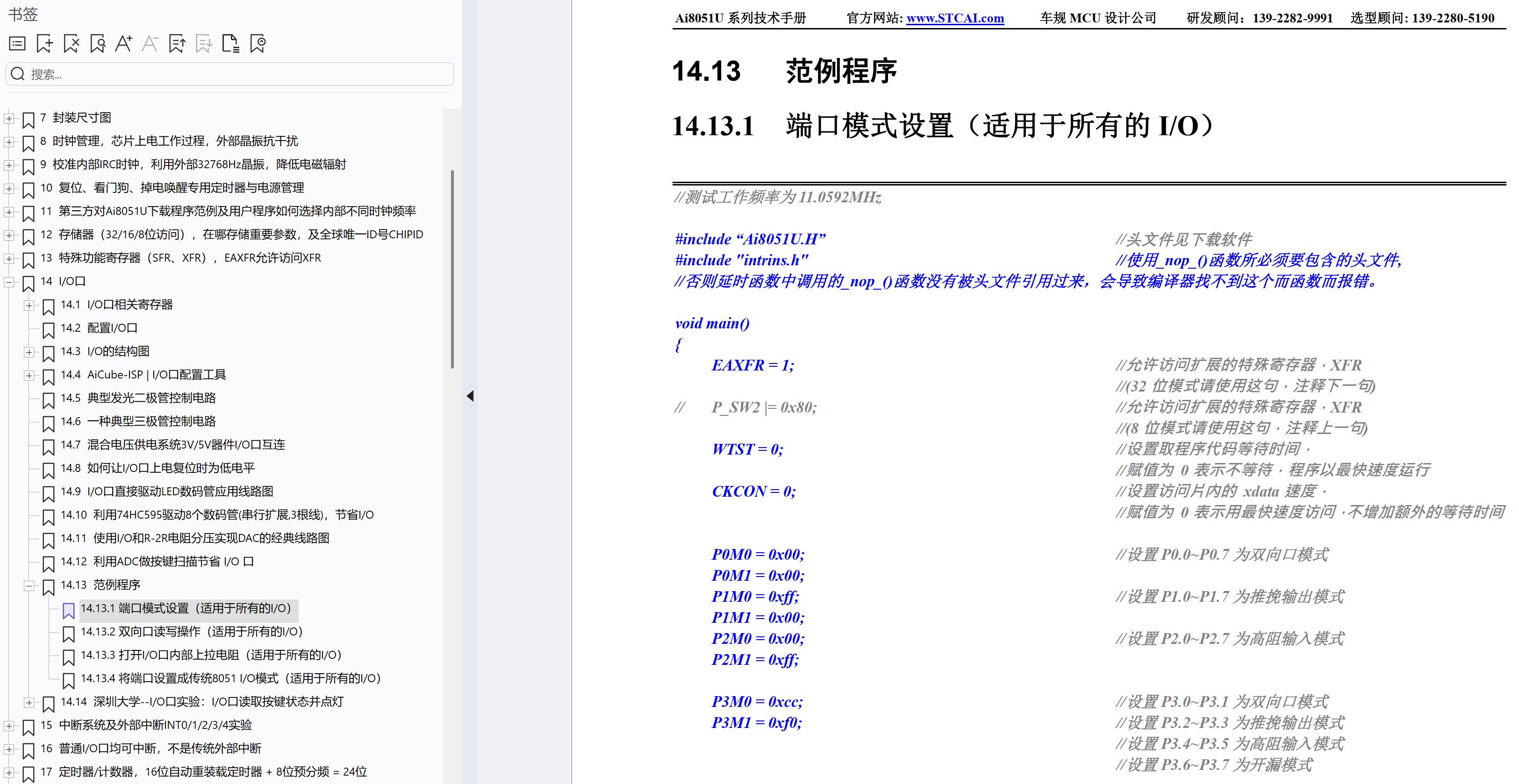Image resolution: width=1519 pixels, height=784 pixels.
Task: Open the www.STCAI.com website link
Action: 955,18
